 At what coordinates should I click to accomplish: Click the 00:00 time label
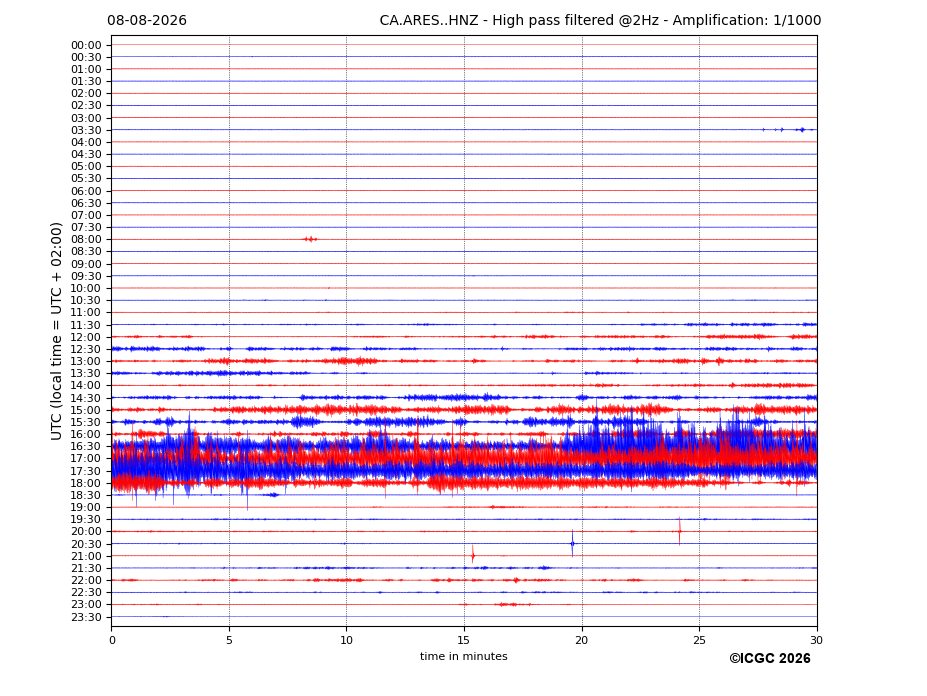(x=86, y=45)
